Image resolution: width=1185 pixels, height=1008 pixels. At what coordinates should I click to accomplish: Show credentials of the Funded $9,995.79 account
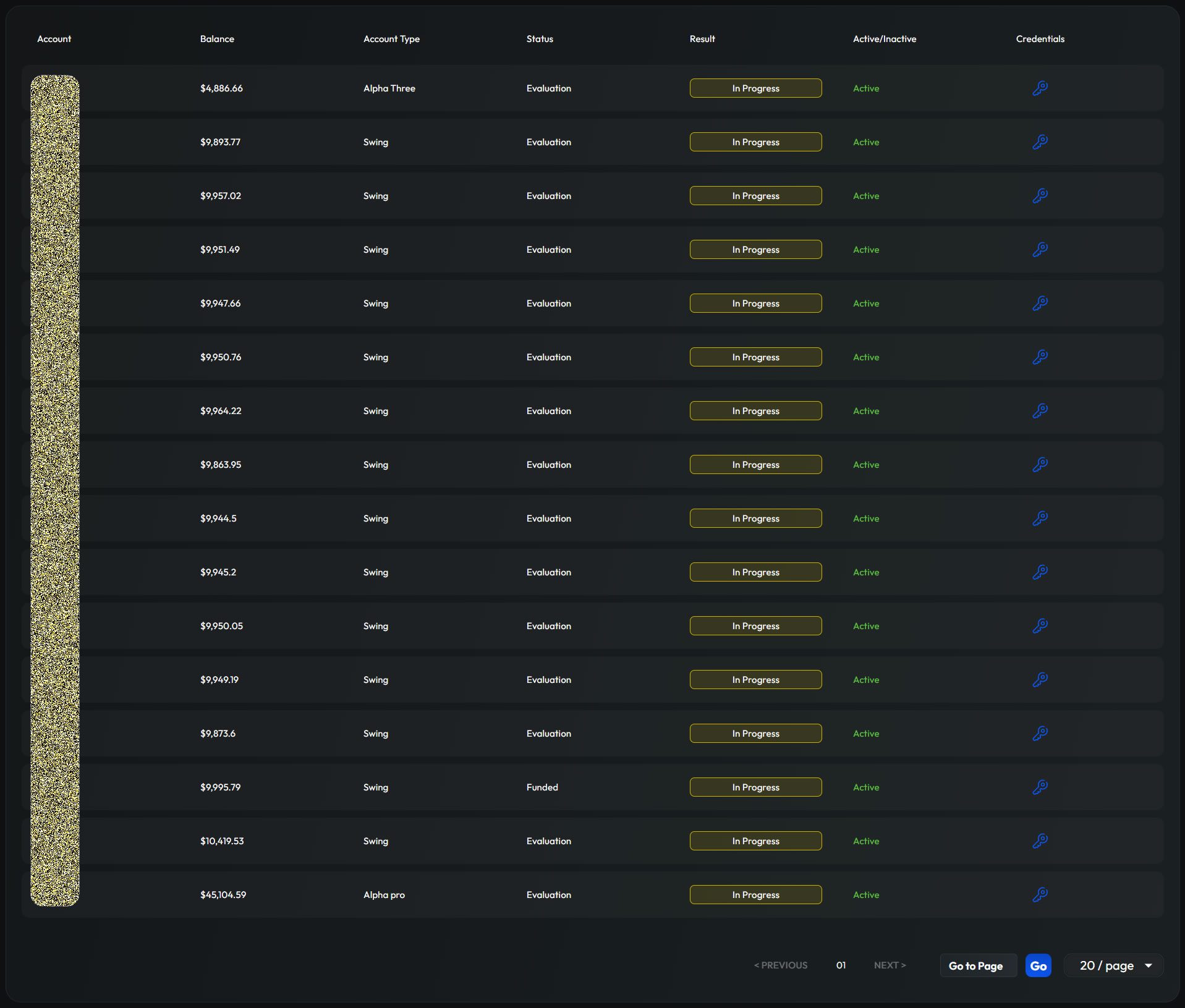[1040, 787]
